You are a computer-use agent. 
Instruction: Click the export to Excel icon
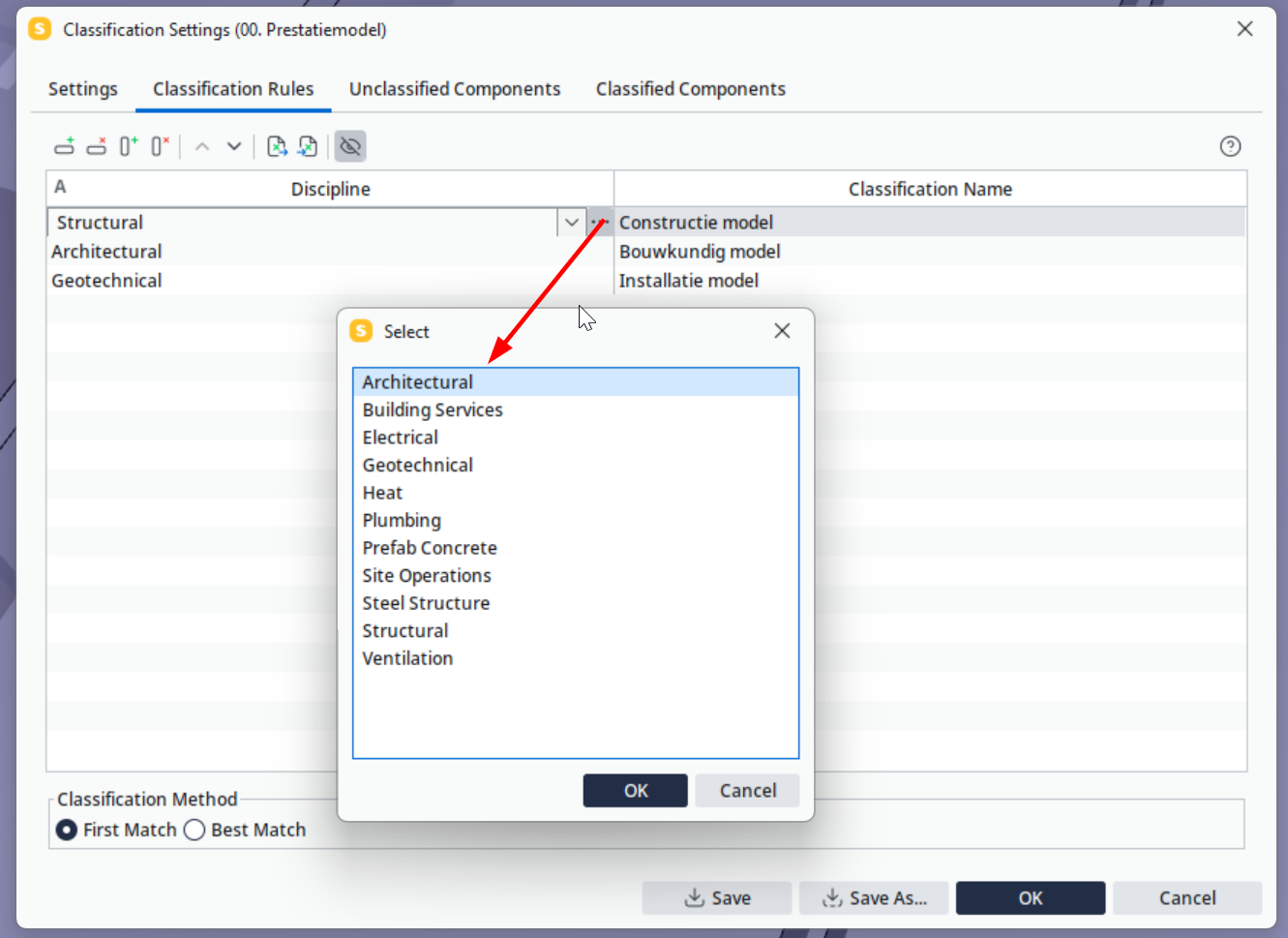(x=277, y=146)
